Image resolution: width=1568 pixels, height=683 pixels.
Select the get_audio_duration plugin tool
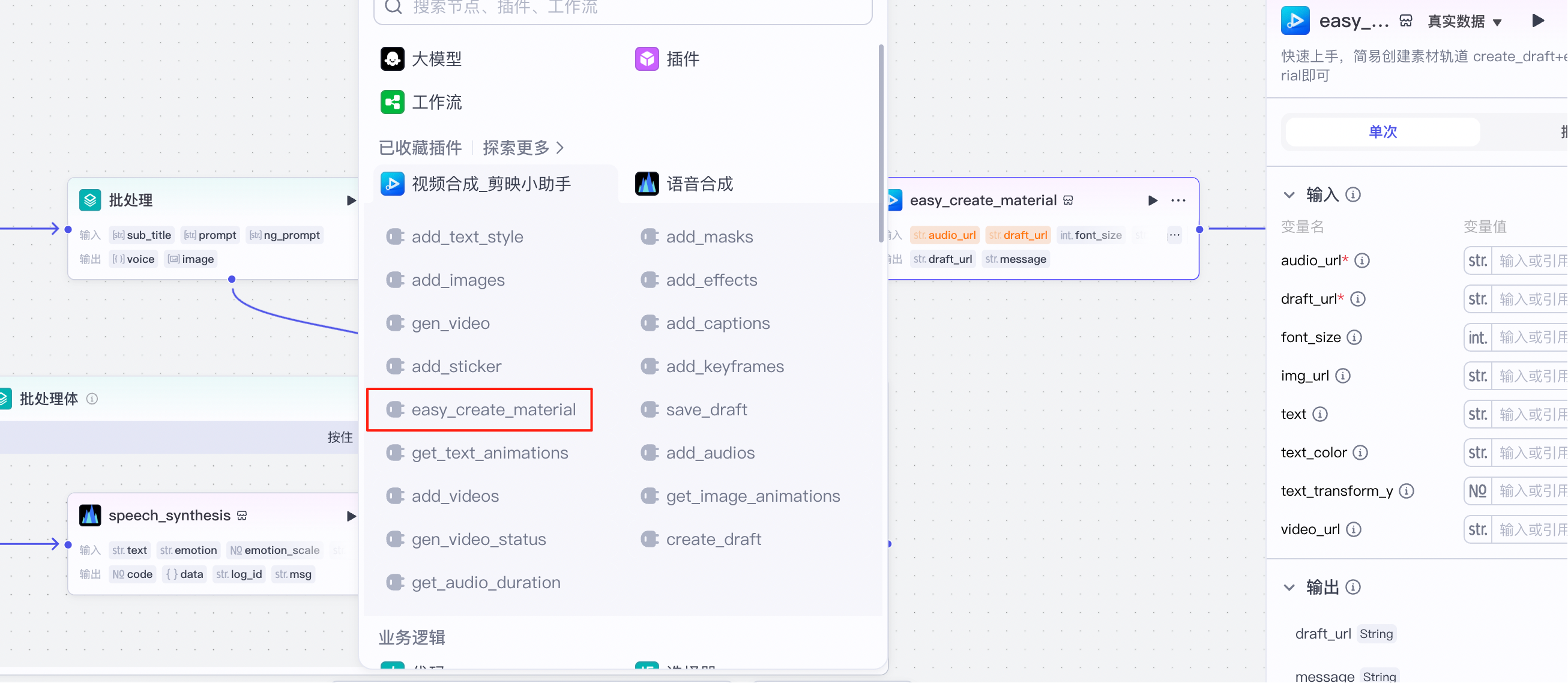(485, 582)
